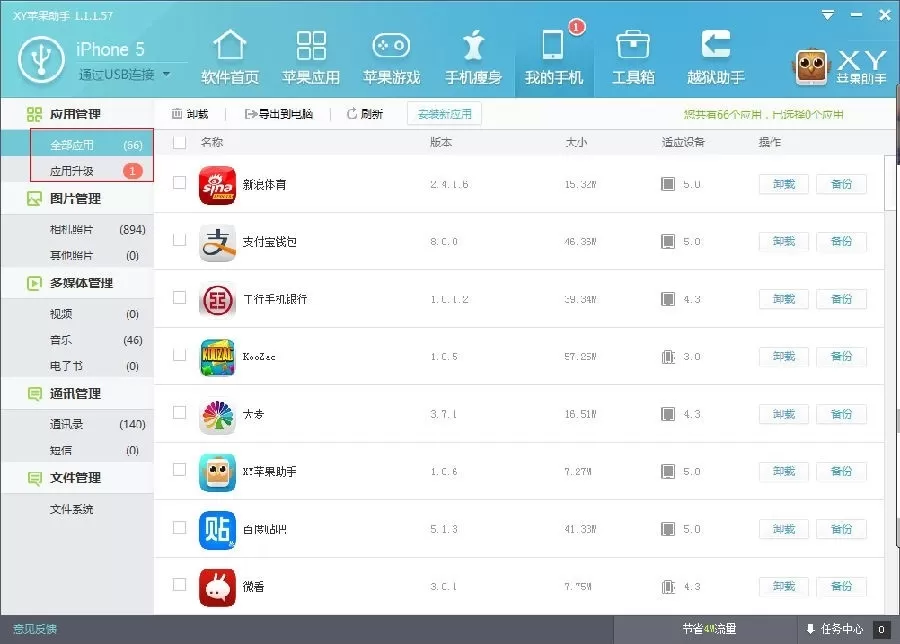The width and height of the screenshot is (900, 644).
Task: Check the box for KooZac
Action: pos(180,355)
